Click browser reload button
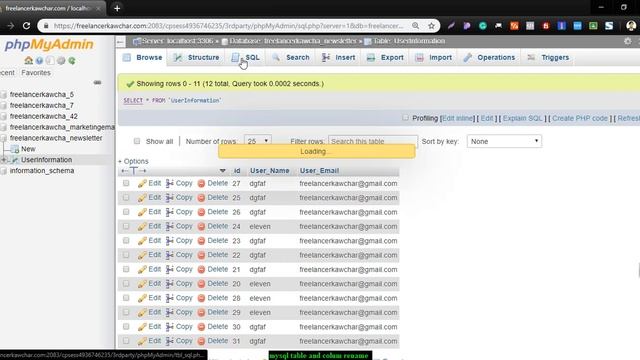This screenshot has width=640, height=360. click(x=27, y=26)
